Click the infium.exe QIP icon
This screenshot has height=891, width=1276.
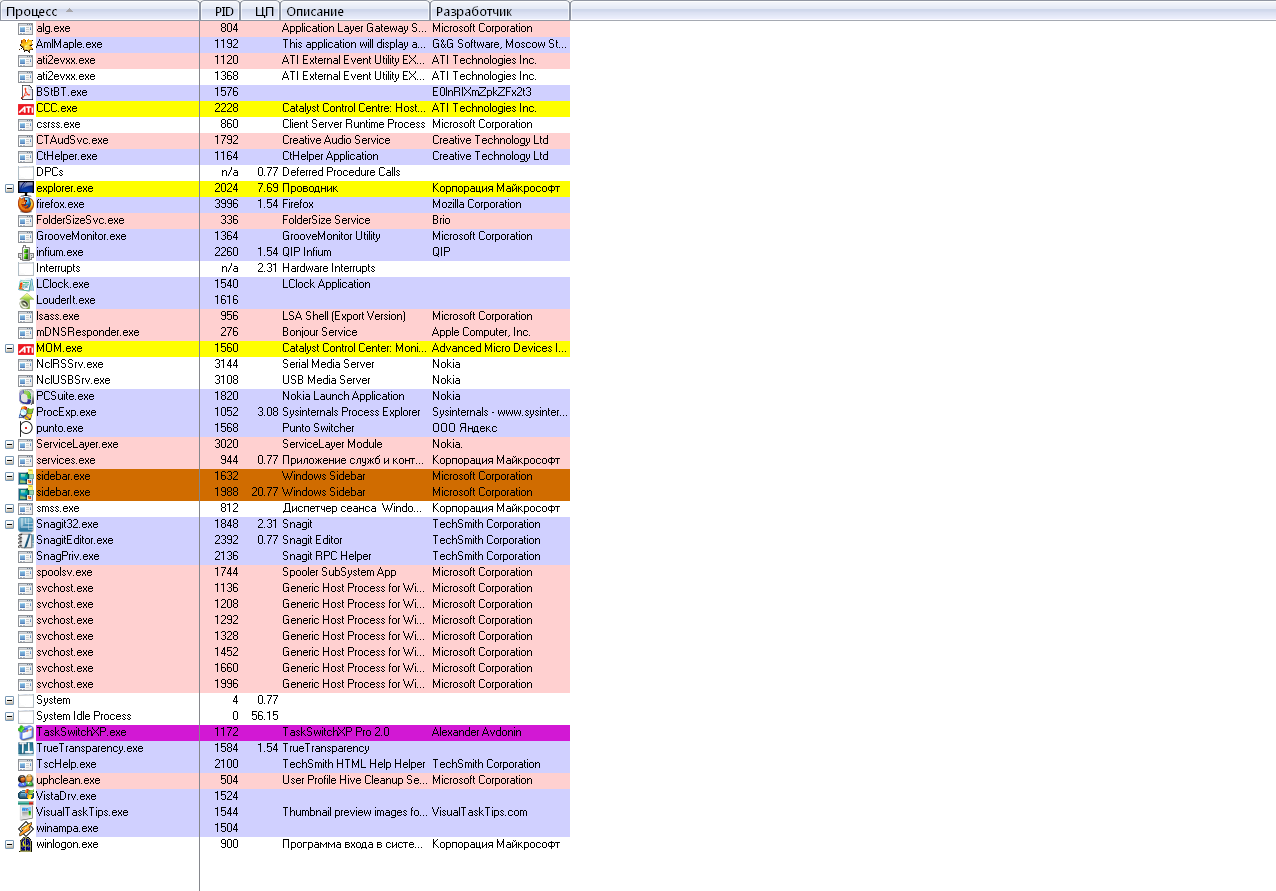tap(26, 252)
